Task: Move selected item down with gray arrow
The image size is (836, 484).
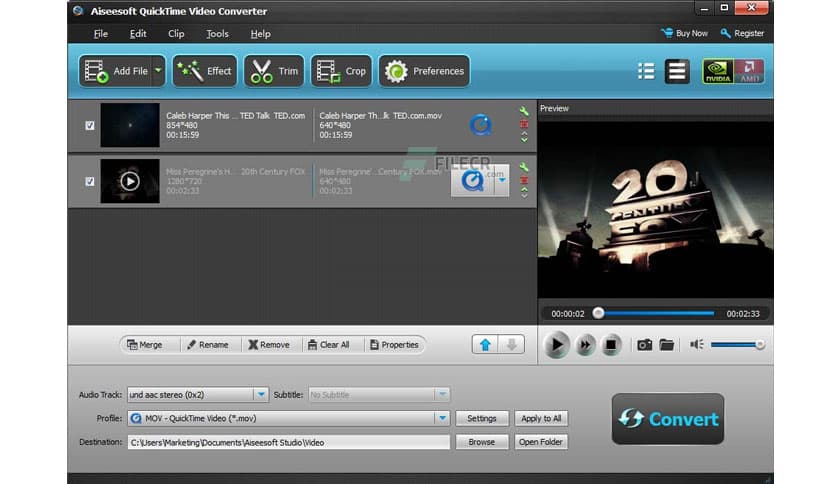Action: click(x=511, y=345)
